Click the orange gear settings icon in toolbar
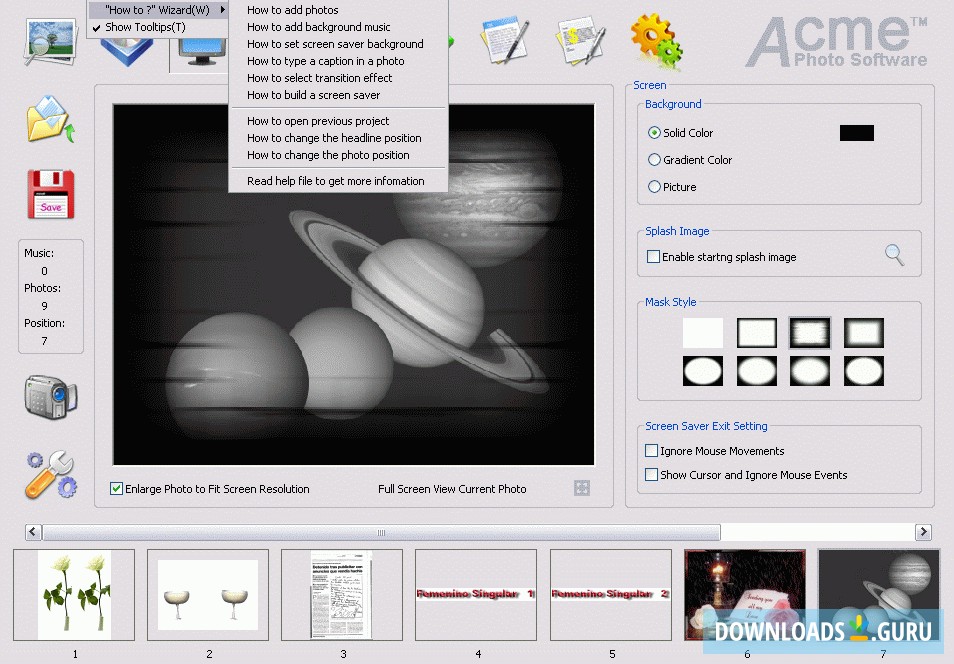This screenshot has height=664, width=954. [656, 40]
